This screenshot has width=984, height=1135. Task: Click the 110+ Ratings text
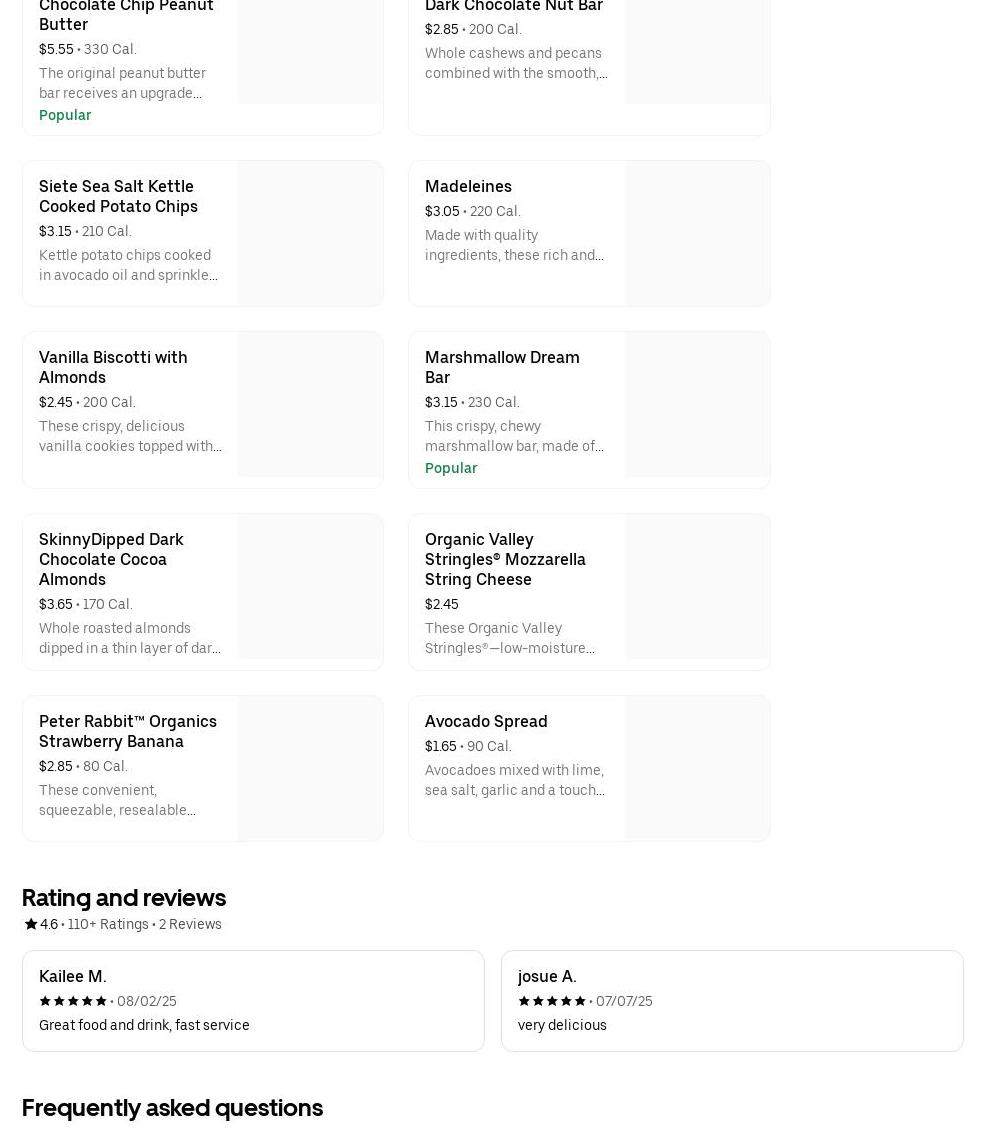tap(108, 924)
